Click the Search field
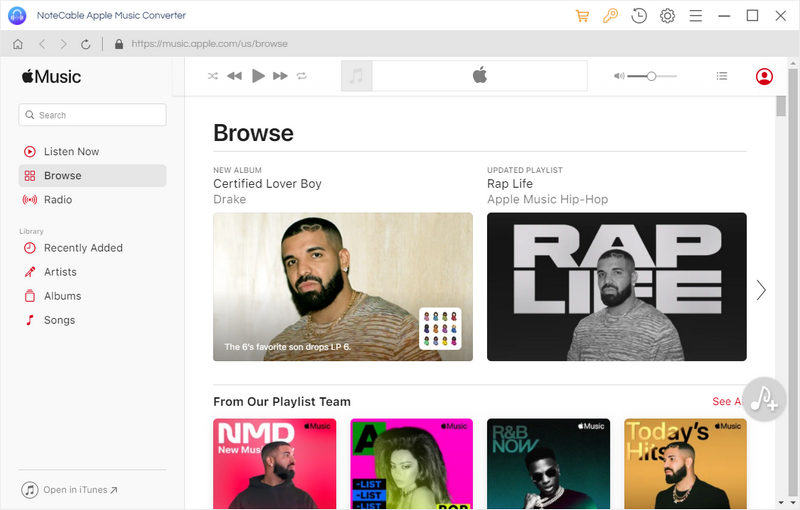Image resolution: width=800 pixels, height=510 pixels. click(92, 115)
